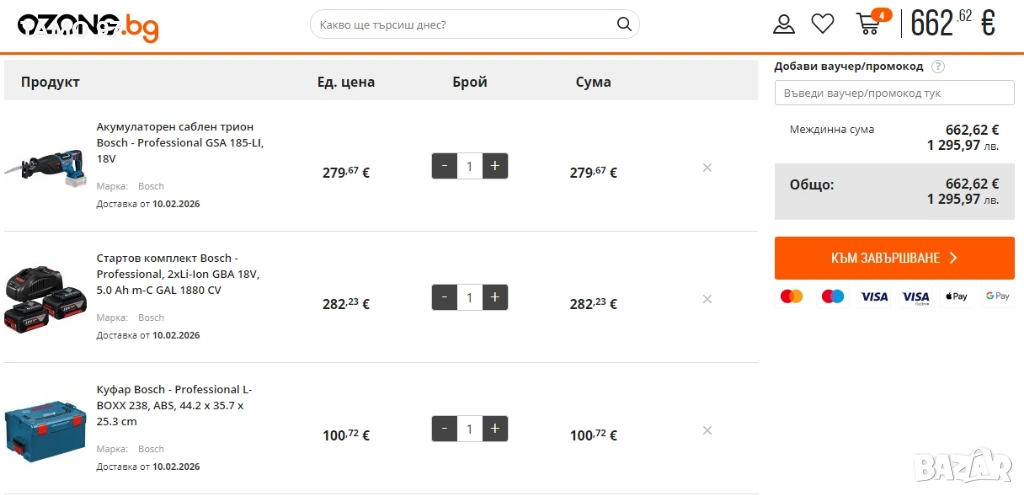
Task: Click quantity field for the GSA 185-LI saw
Action: point(470,166)
